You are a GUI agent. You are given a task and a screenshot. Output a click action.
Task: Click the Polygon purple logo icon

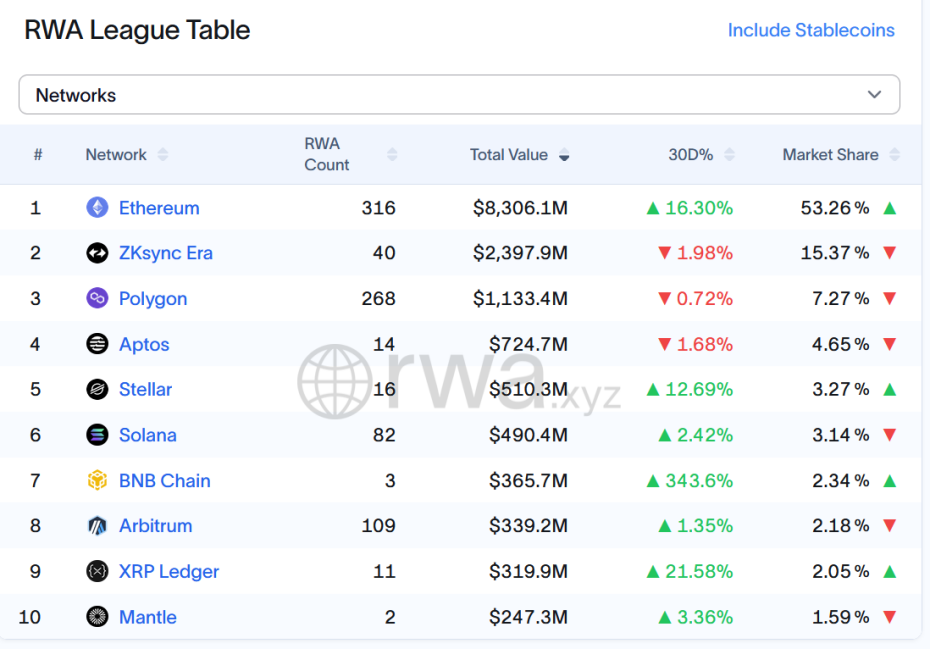[x=97, y=299]
